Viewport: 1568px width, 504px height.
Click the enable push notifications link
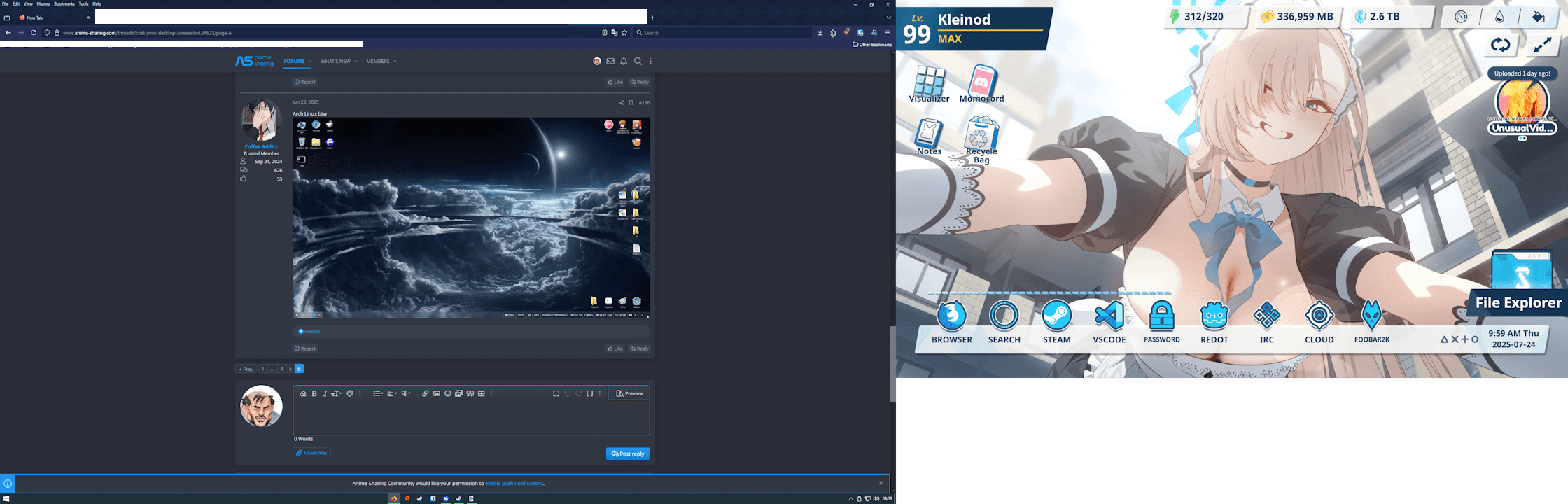coord(514,483)
